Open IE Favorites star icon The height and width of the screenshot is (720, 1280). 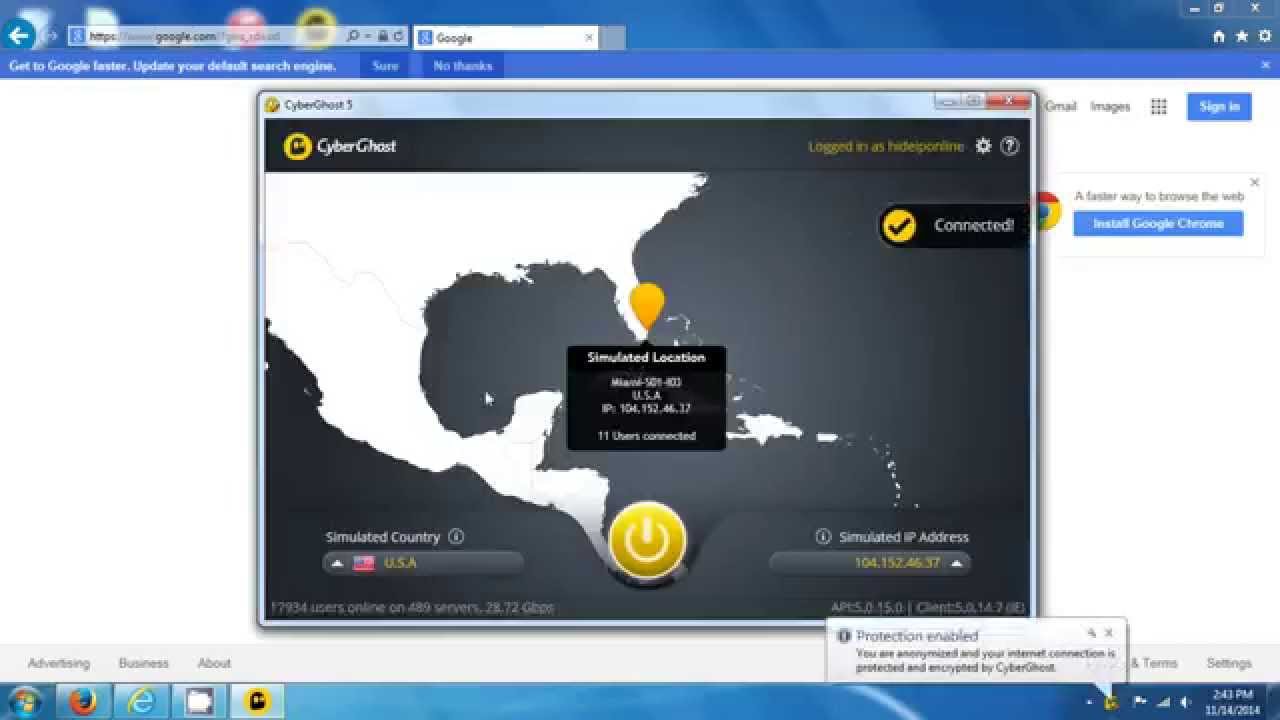coord(1242,36)
